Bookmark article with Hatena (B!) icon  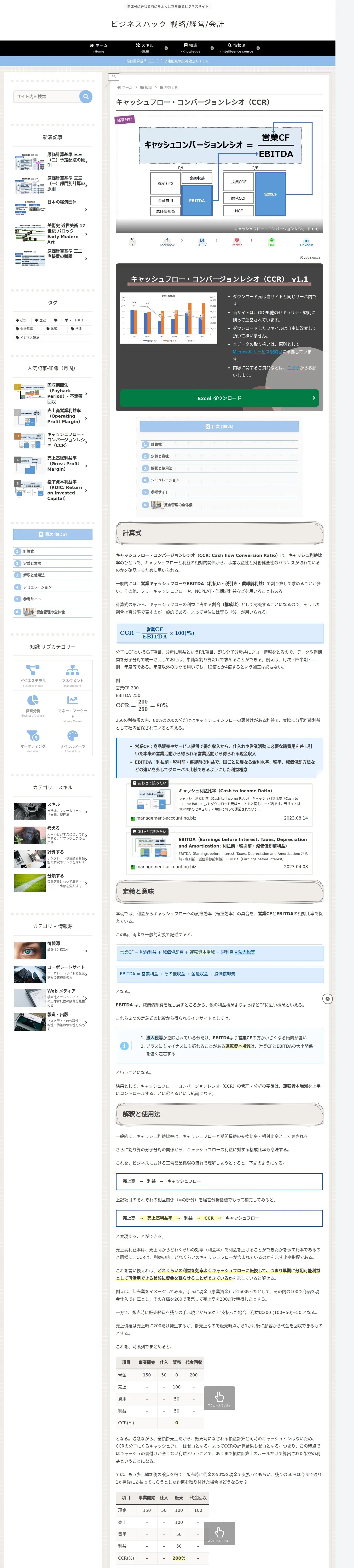[202, 242]
